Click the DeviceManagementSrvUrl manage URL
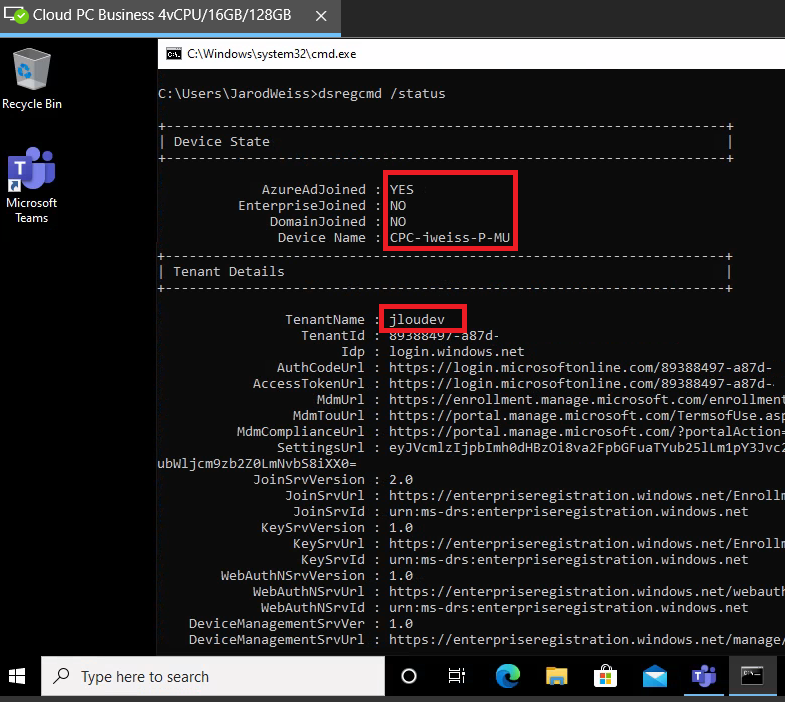Screen dimensions: 785x702 point(587,640)
